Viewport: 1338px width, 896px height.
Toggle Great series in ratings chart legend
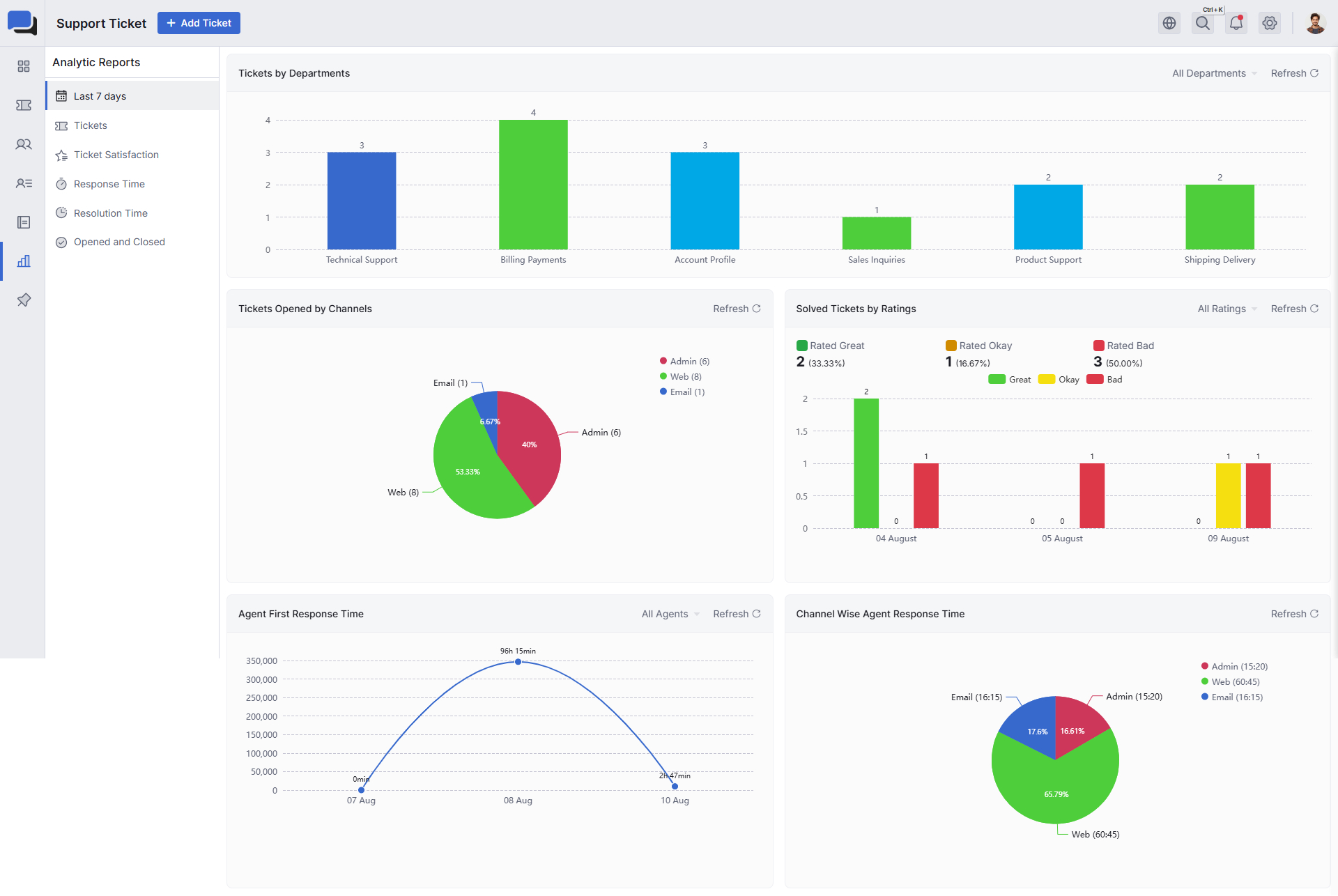tap(1009, 380)
